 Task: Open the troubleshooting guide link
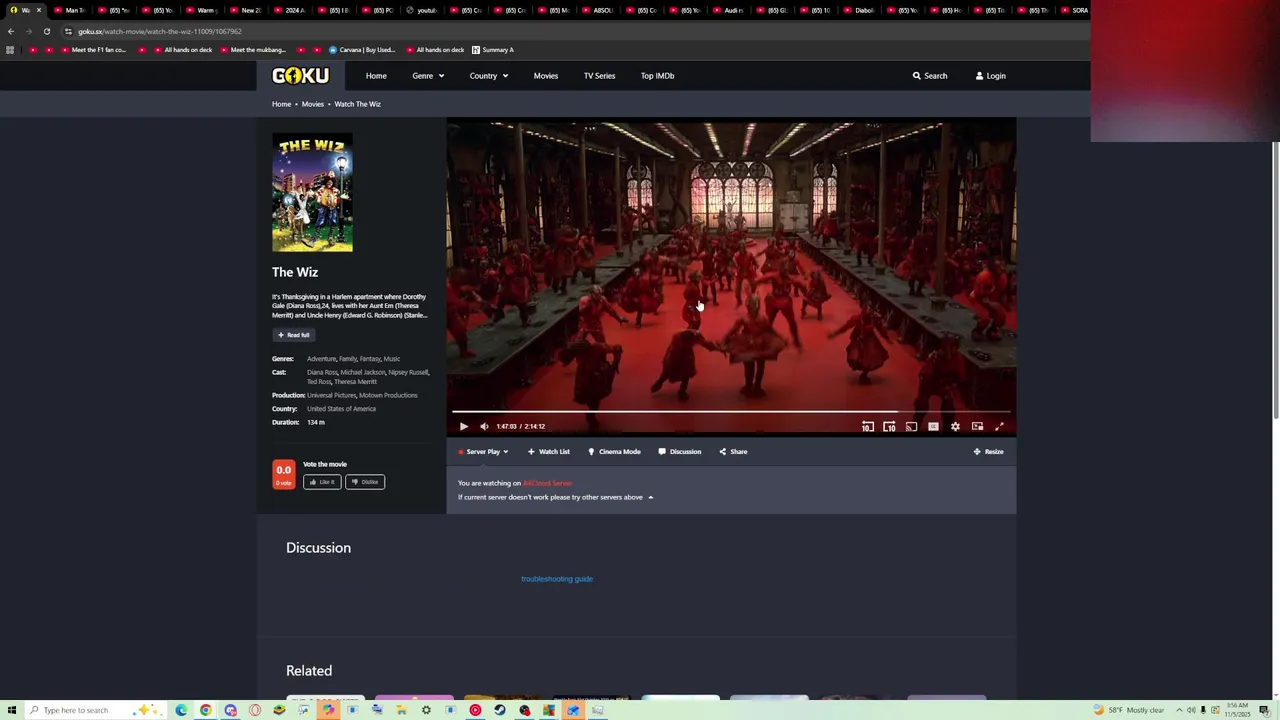coord(557,579)
